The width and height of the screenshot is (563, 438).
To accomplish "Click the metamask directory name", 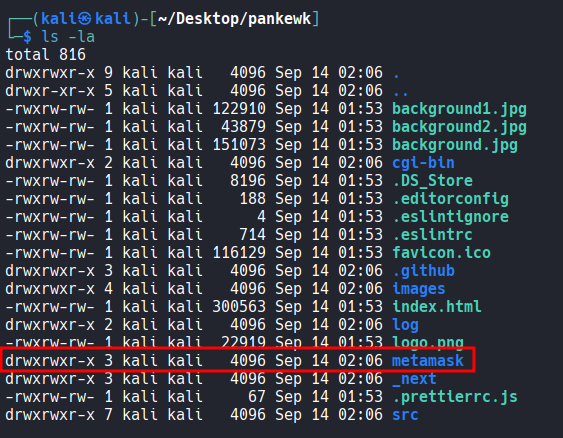I will 428,361.
